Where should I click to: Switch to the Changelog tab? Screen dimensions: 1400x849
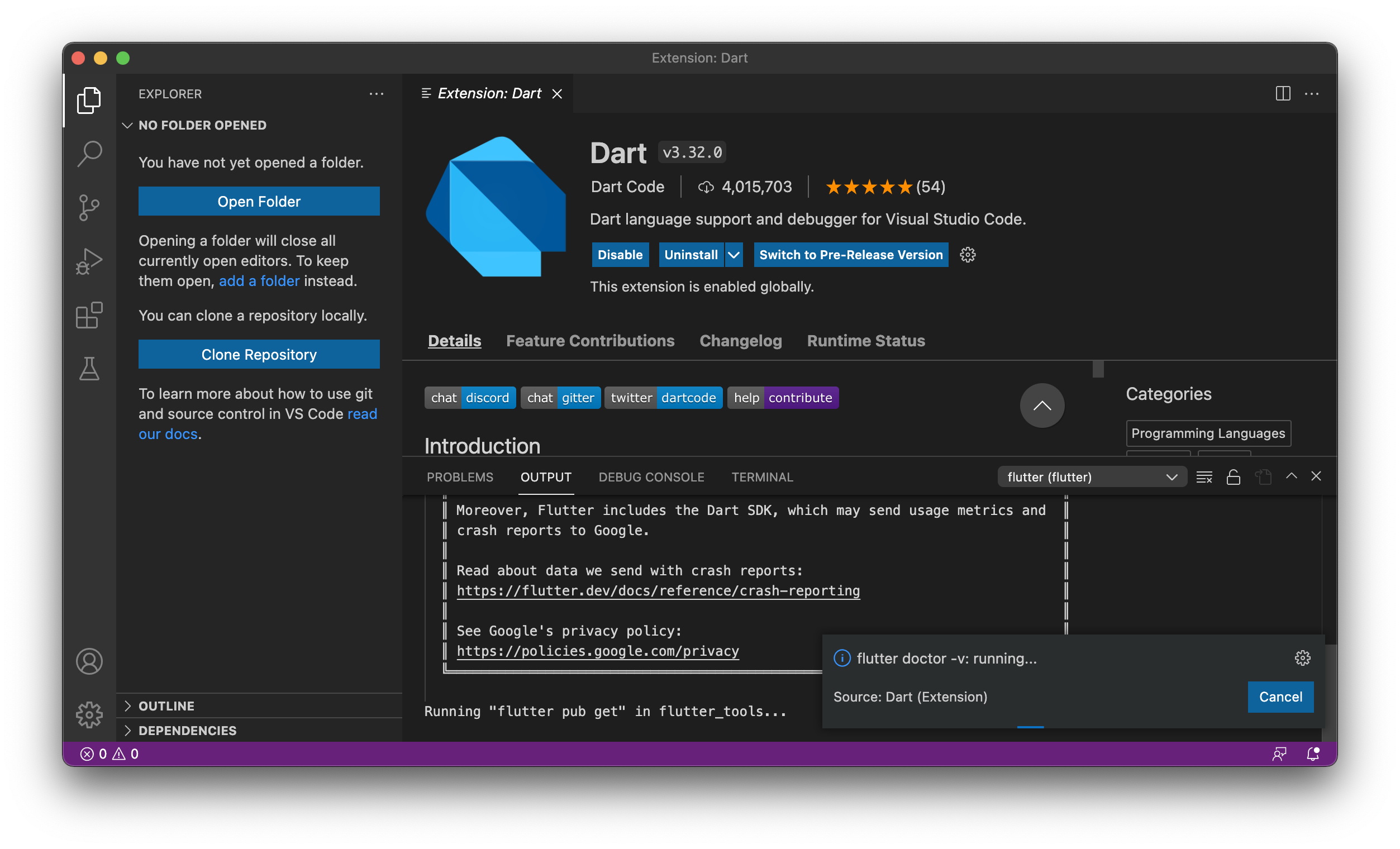point(740,341)
